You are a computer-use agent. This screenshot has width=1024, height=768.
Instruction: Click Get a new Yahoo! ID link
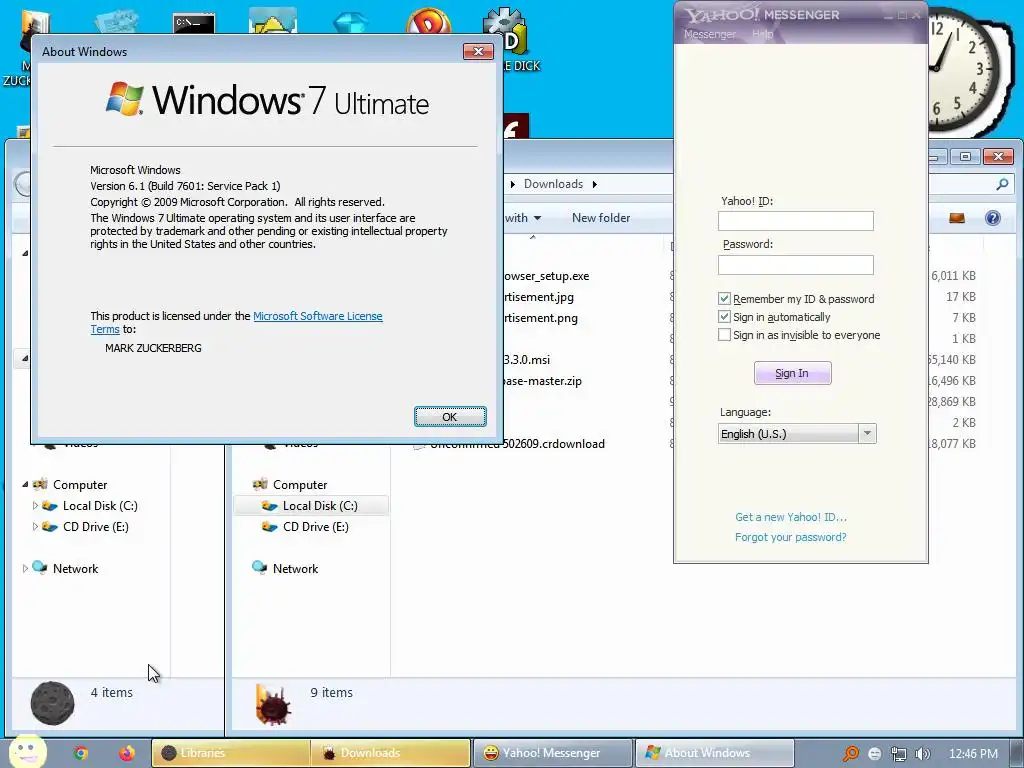[790, 517]
